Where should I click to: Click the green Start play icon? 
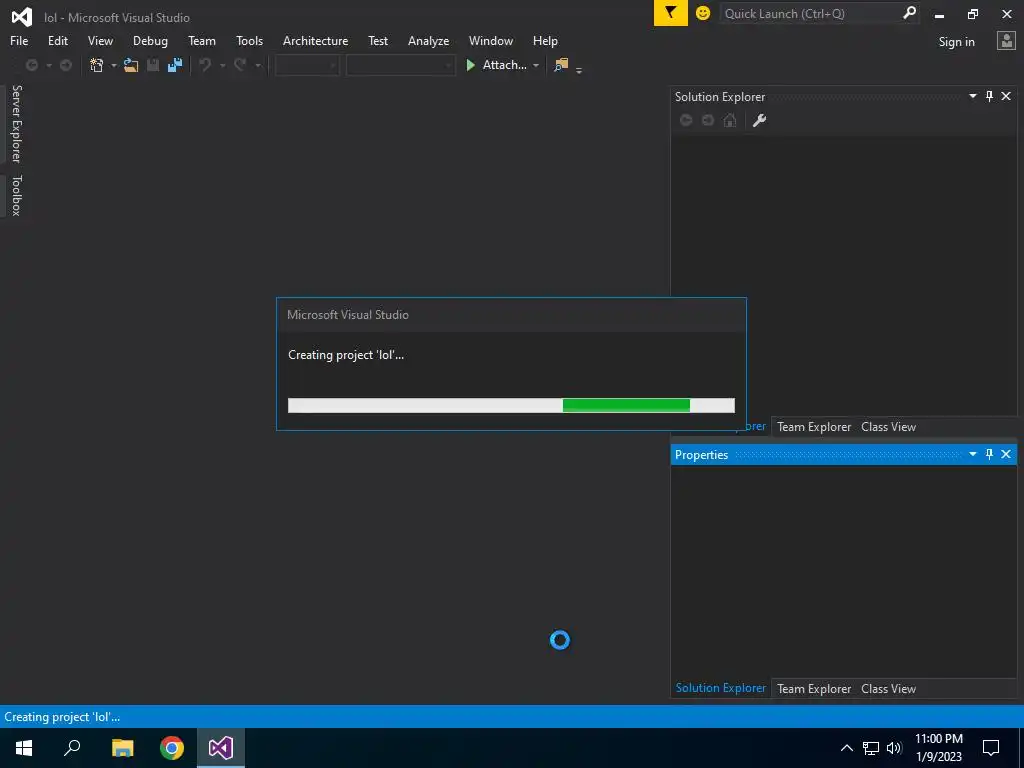coord(470,65)
